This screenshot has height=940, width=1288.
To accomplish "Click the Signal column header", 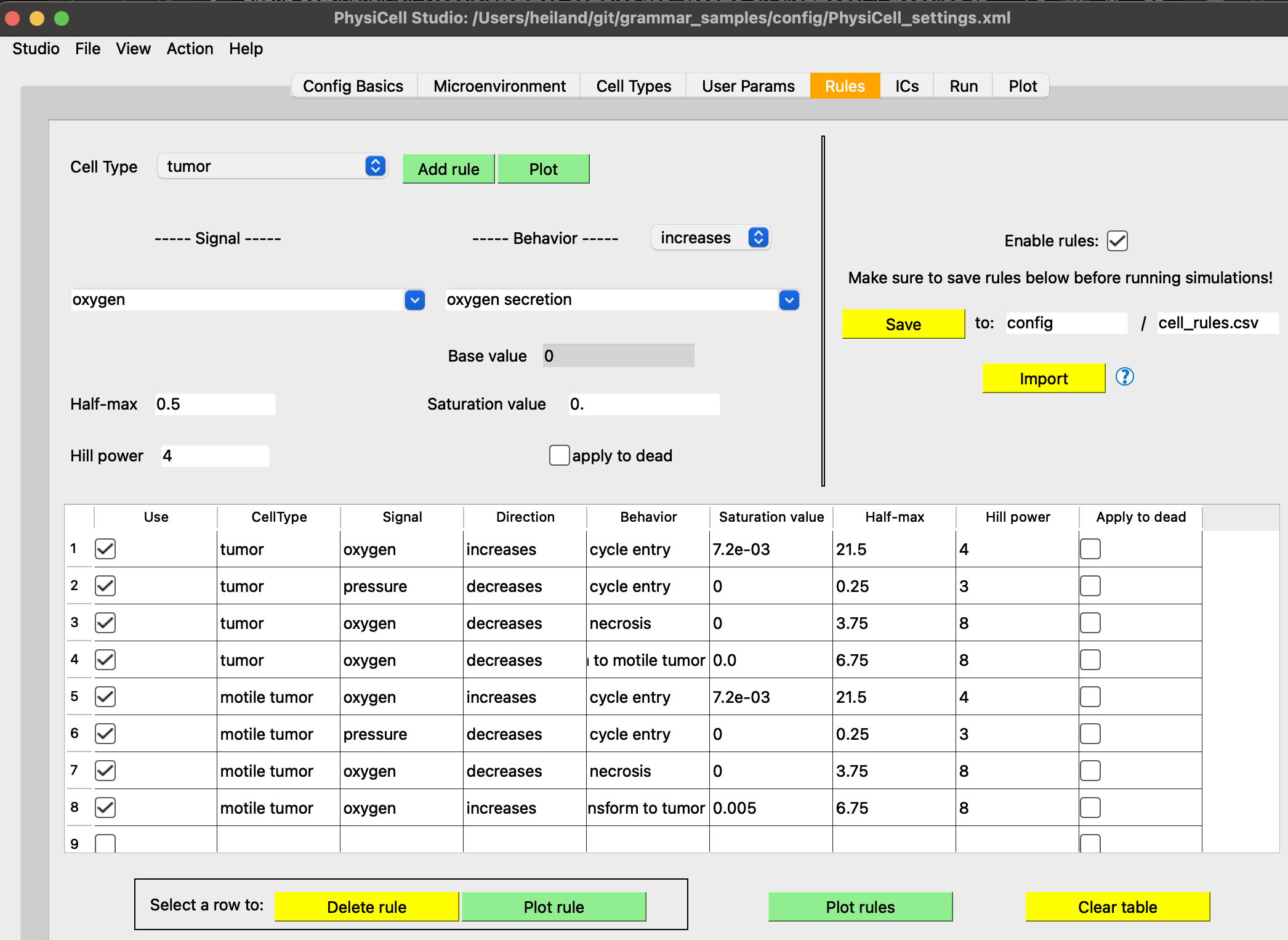I will [x=402, y=517].
